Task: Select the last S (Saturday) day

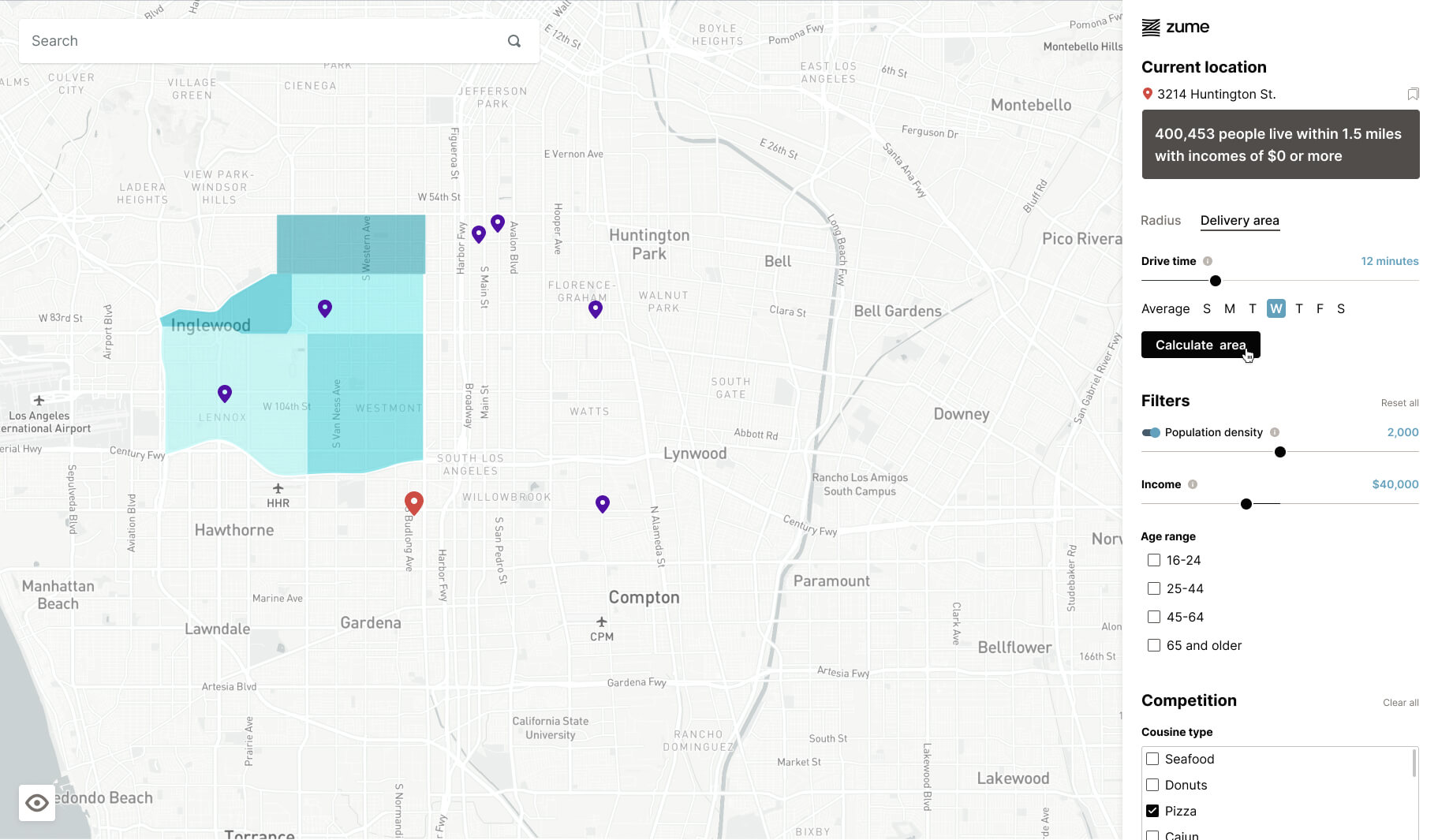Action: point(1341,309)
